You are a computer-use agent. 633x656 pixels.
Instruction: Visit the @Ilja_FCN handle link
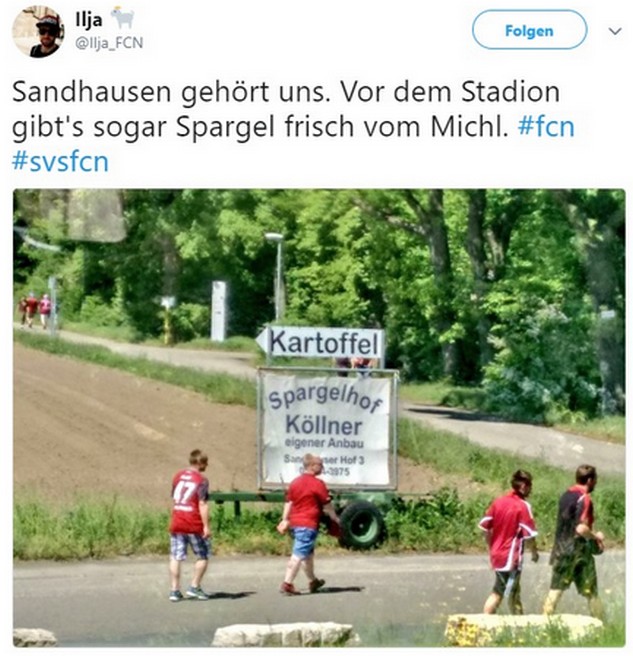point(109,43)
